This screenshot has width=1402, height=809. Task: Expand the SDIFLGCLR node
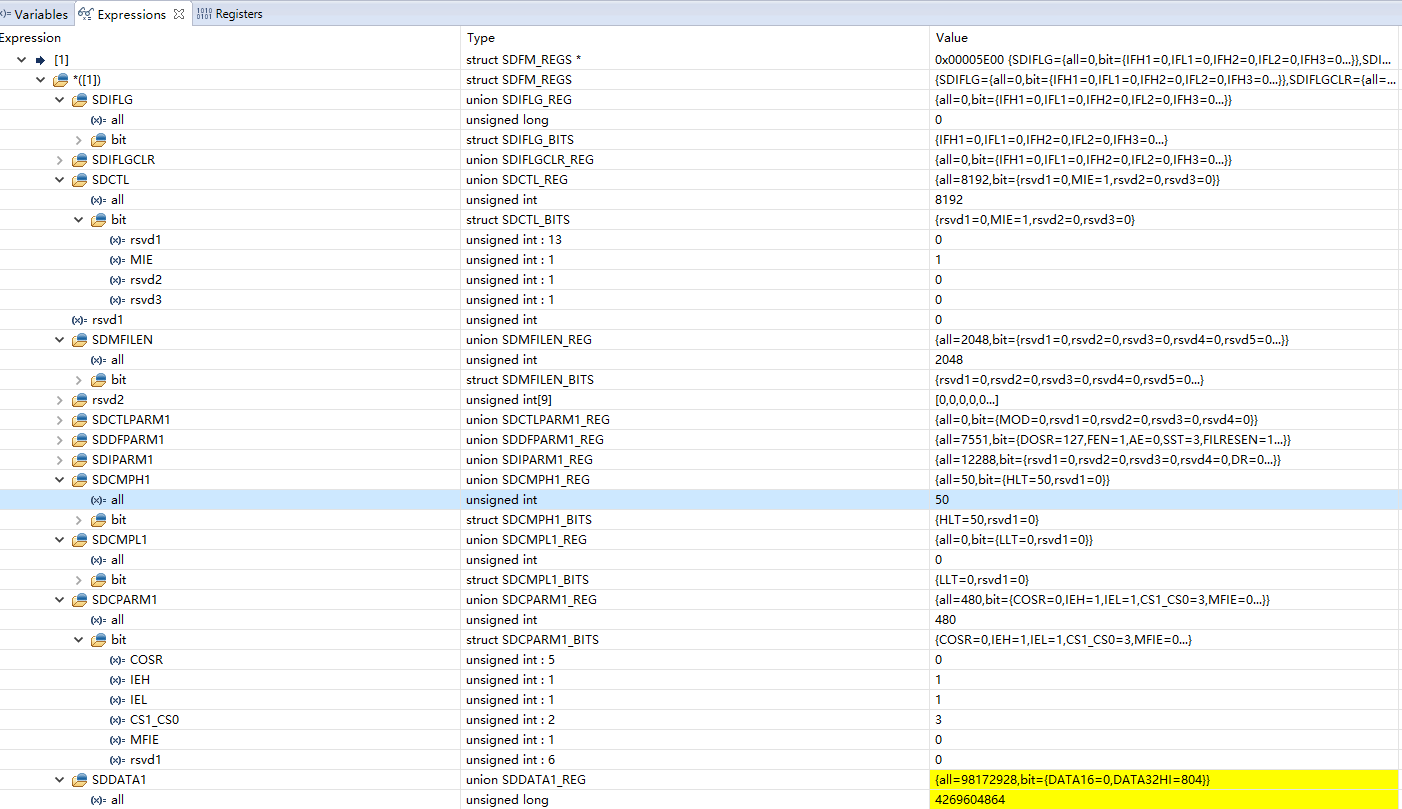[60, 160]
